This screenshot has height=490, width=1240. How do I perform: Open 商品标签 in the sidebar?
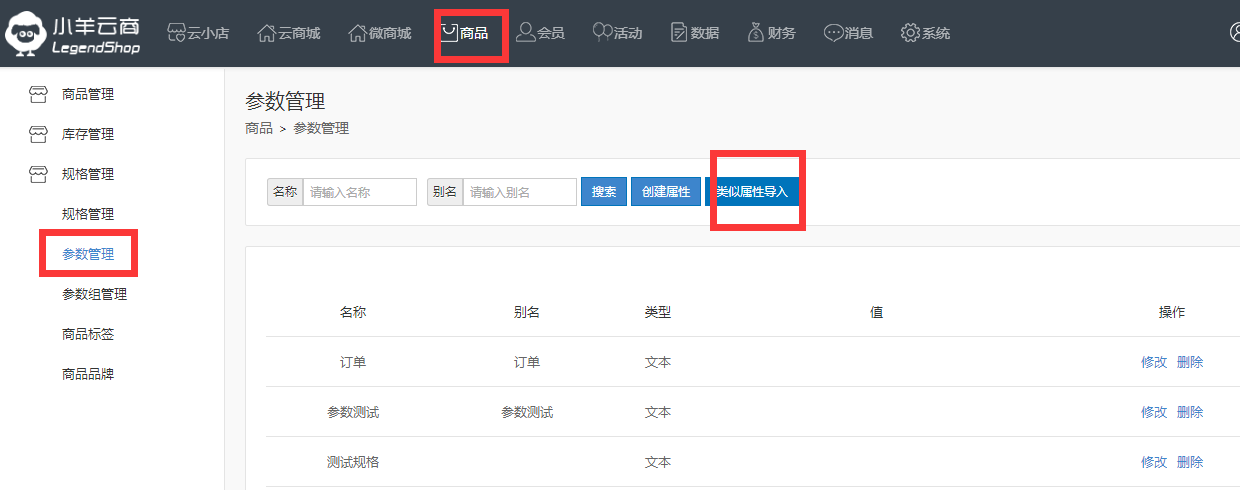click(88, 334)
